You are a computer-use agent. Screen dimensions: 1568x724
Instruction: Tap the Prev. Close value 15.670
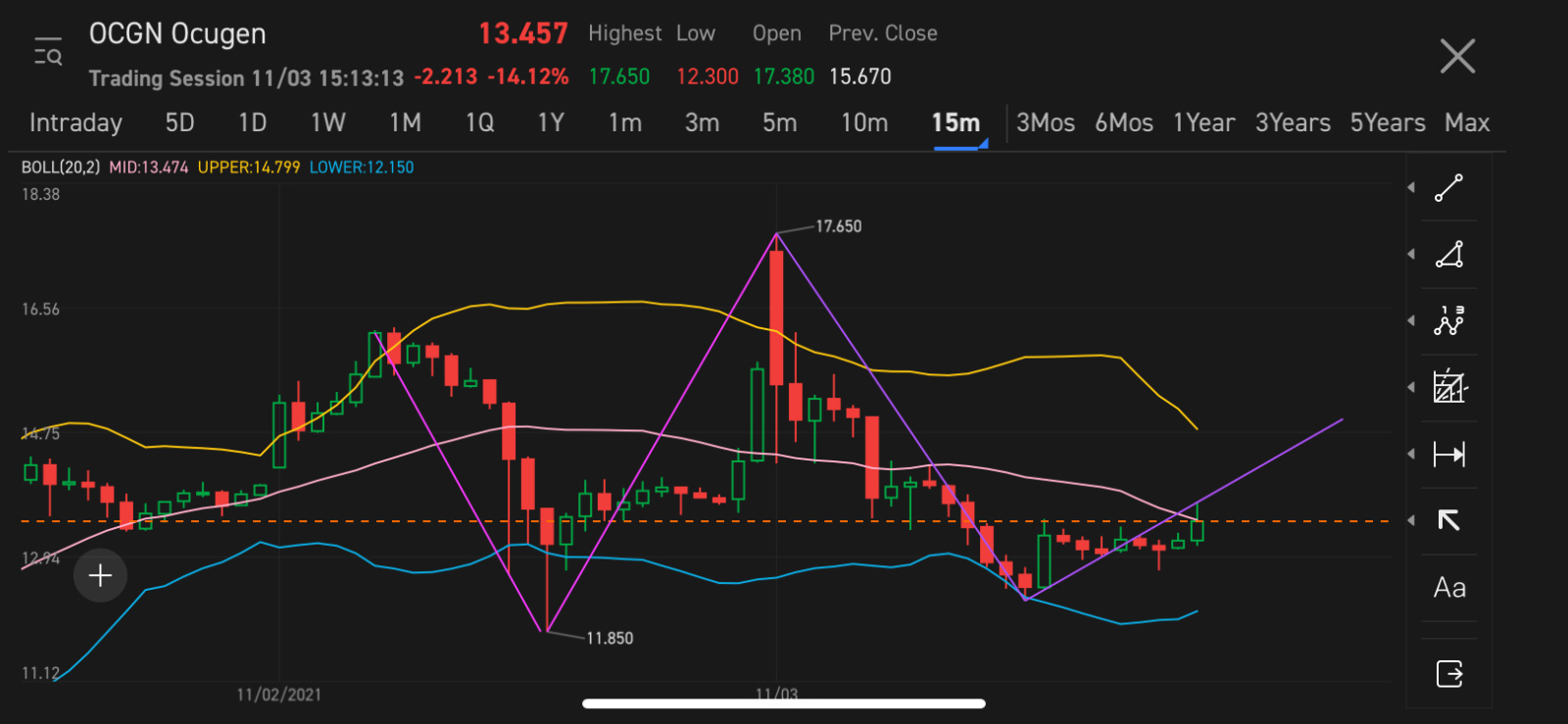[x=860, y=76]
